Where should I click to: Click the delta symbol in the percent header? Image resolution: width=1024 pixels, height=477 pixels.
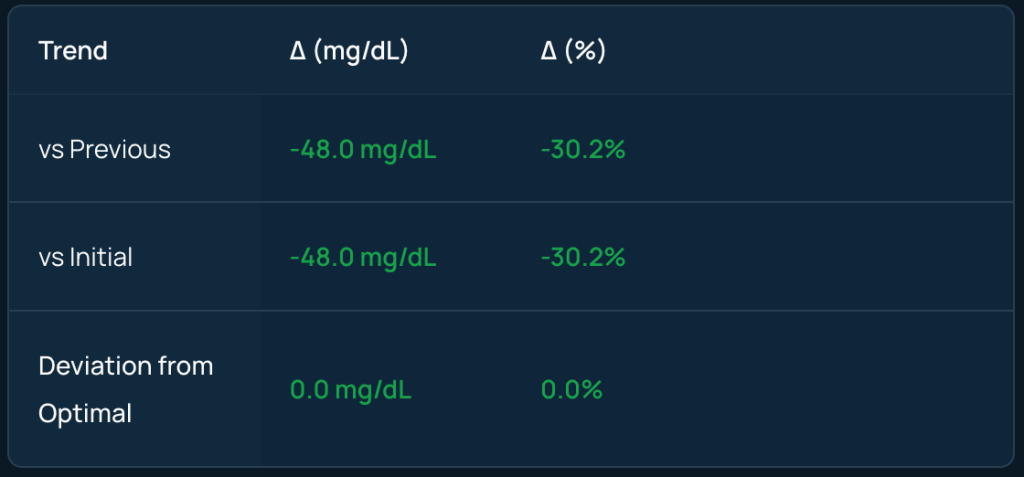point(548,51)
